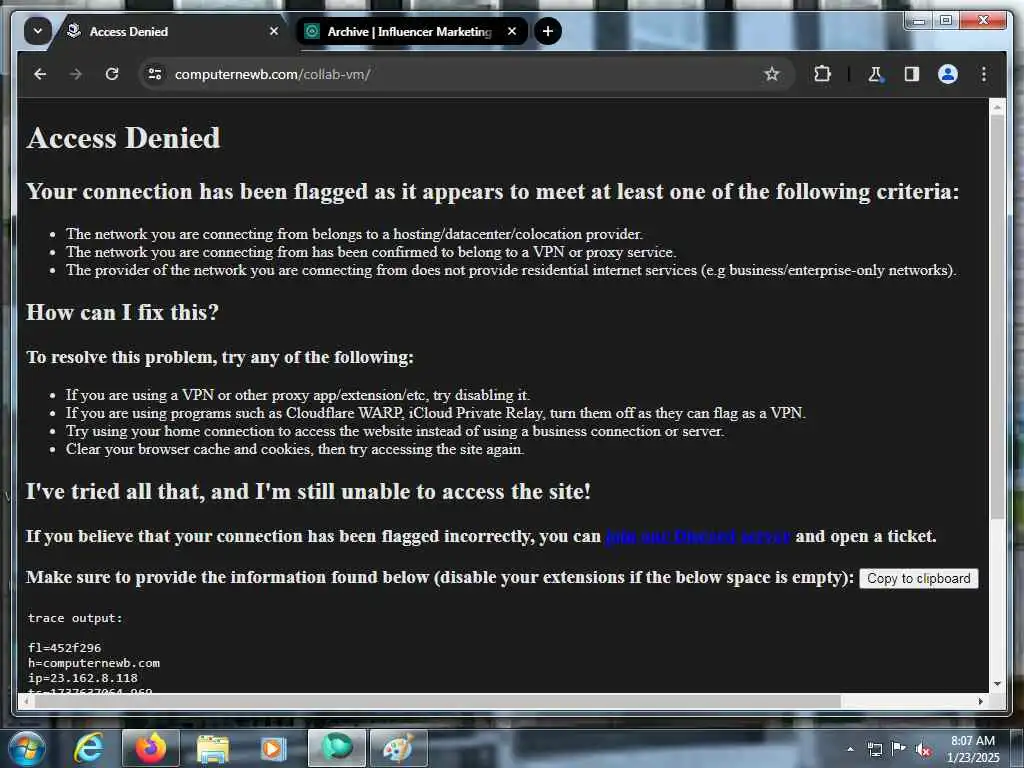Bookmark this page with the star
The width and height of the screenshot is (1024, 768).
click(x=772, y=74)
